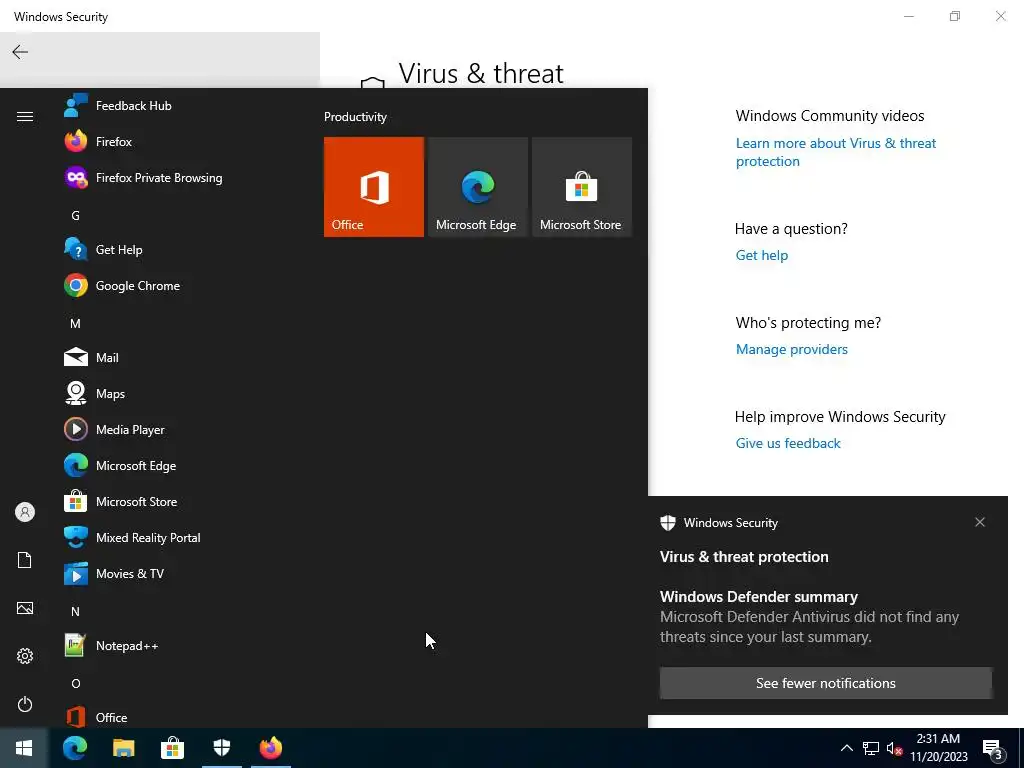This screenshot has height=768, width=1024.
Task: Open the taskbar clock and date
Action: coord(938,748)
